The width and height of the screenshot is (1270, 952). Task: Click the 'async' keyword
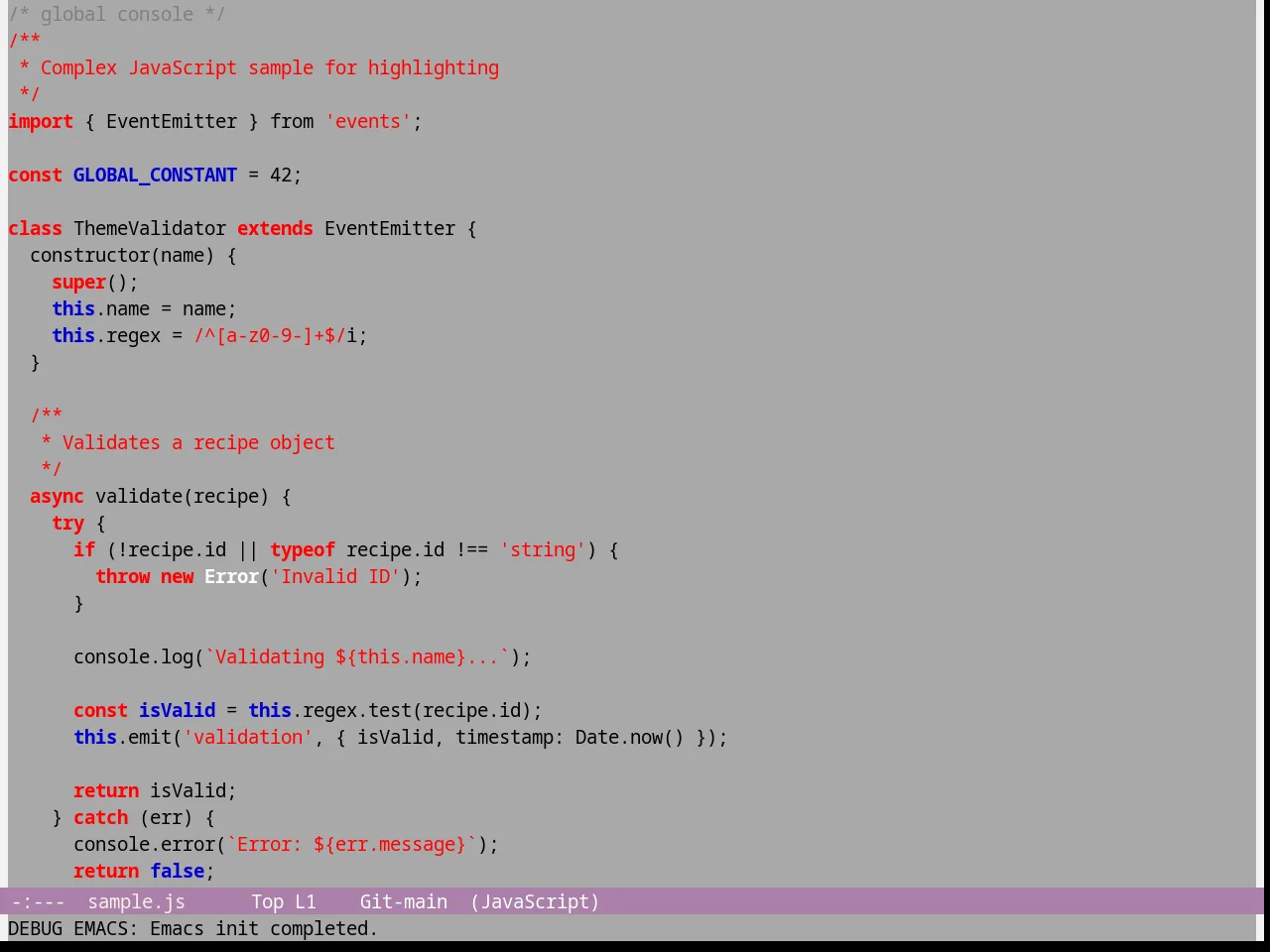(57, 496)
